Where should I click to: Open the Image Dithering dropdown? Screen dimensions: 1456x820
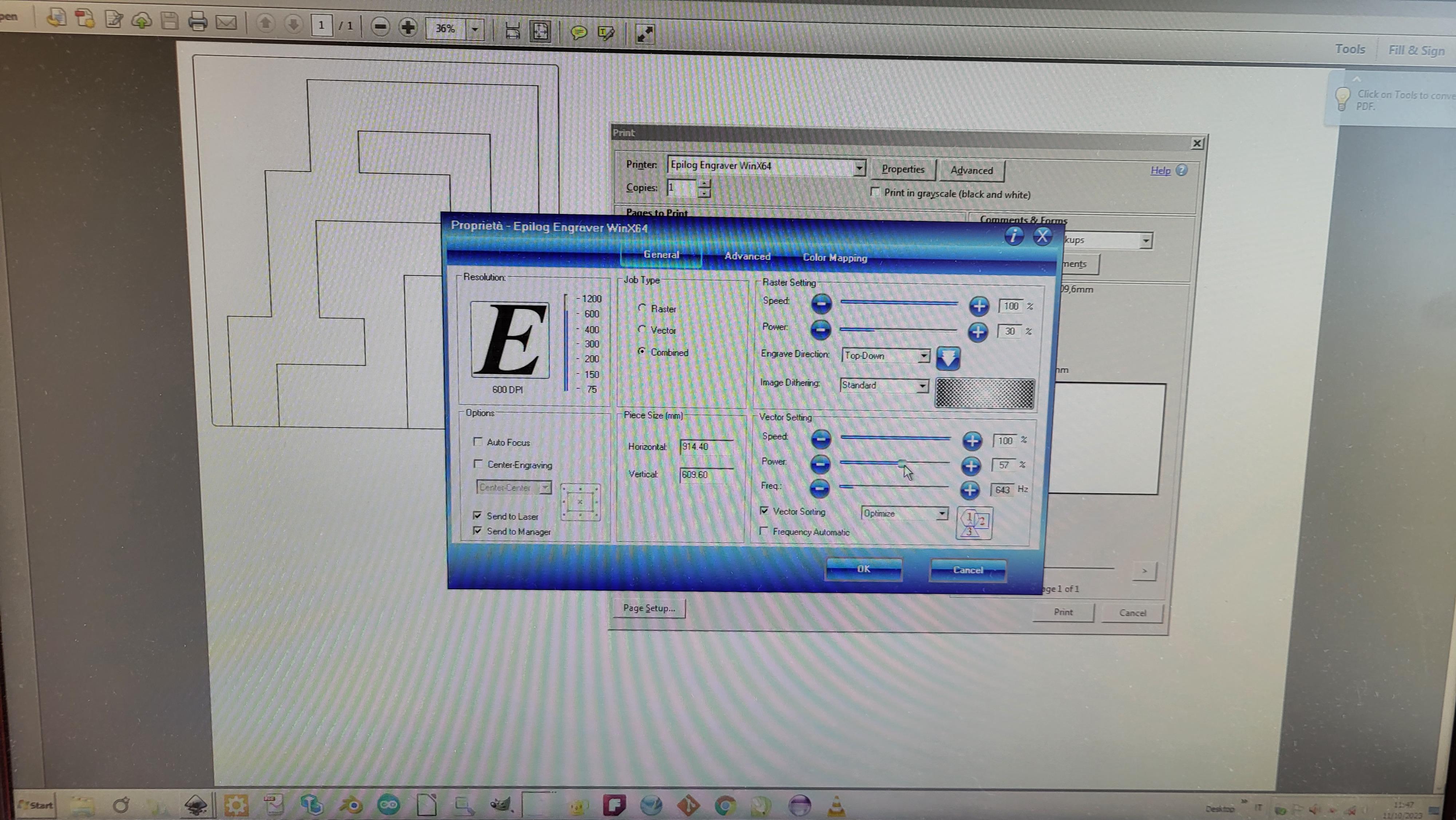click(x=922, y=386)
